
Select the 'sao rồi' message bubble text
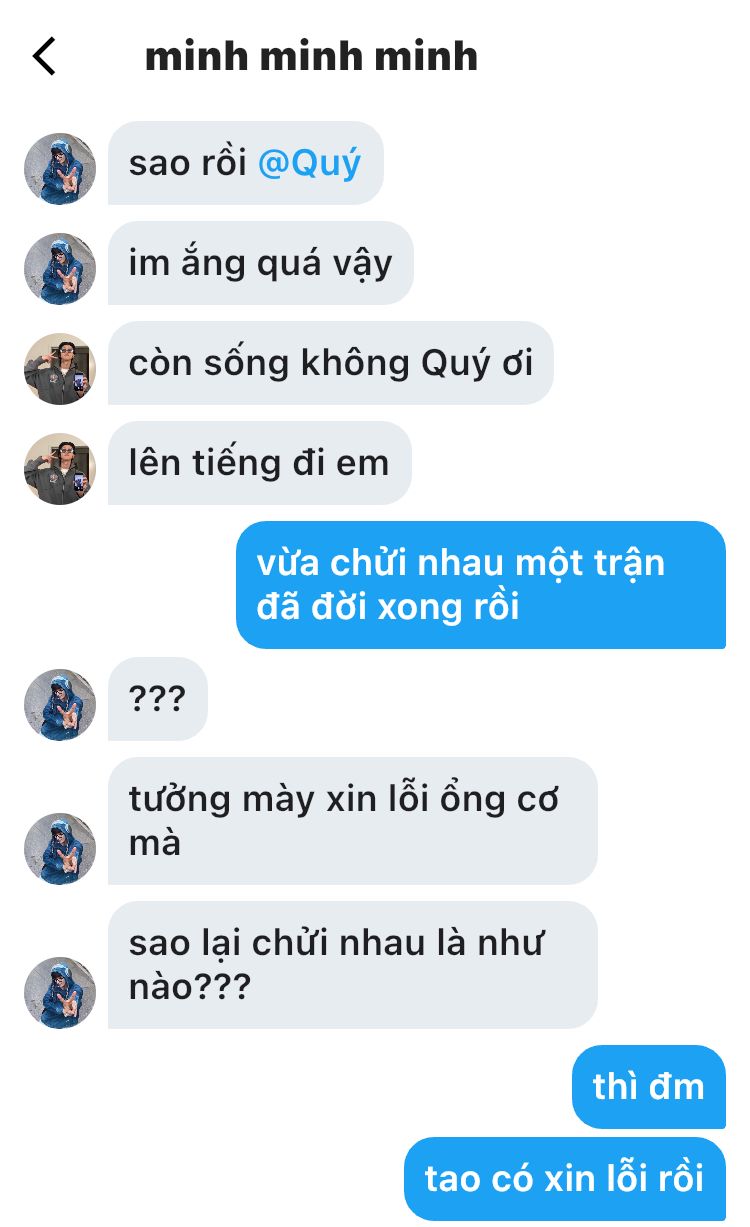[188, 163]
